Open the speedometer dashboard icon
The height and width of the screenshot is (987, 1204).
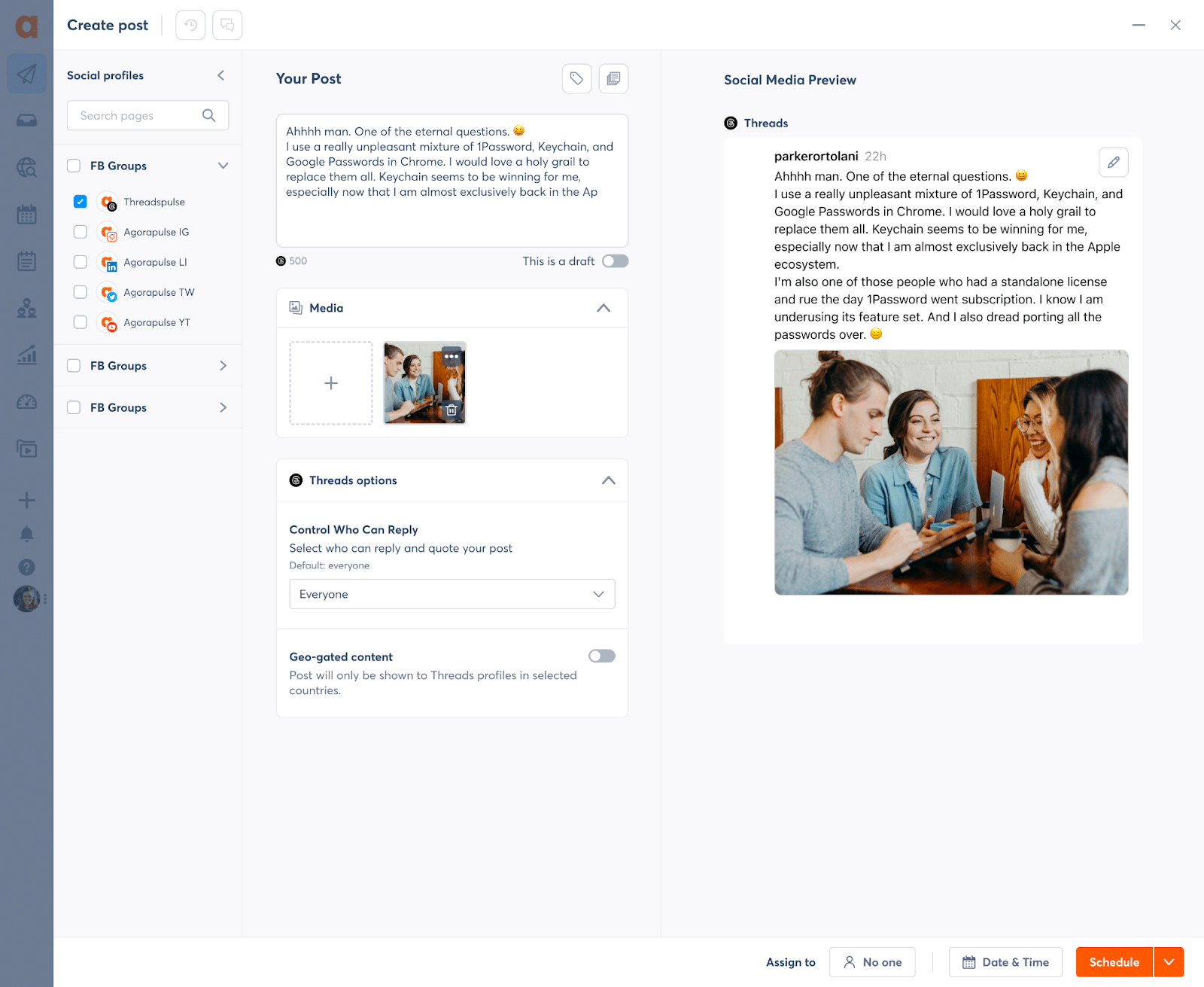[x=26, y=402]
